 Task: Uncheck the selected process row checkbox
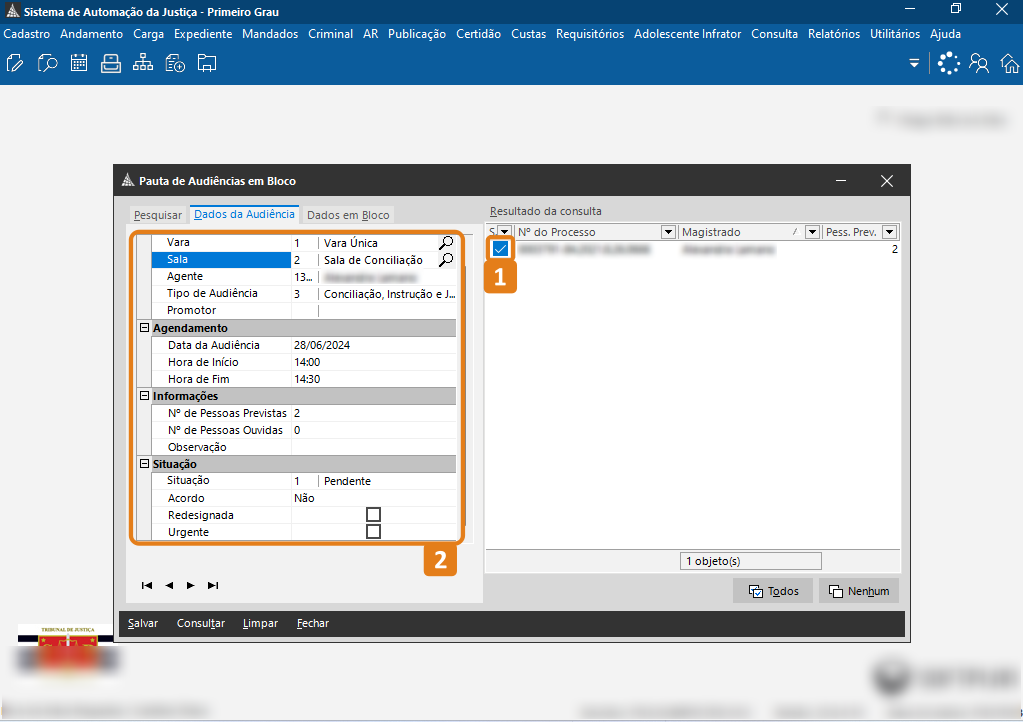501,249
